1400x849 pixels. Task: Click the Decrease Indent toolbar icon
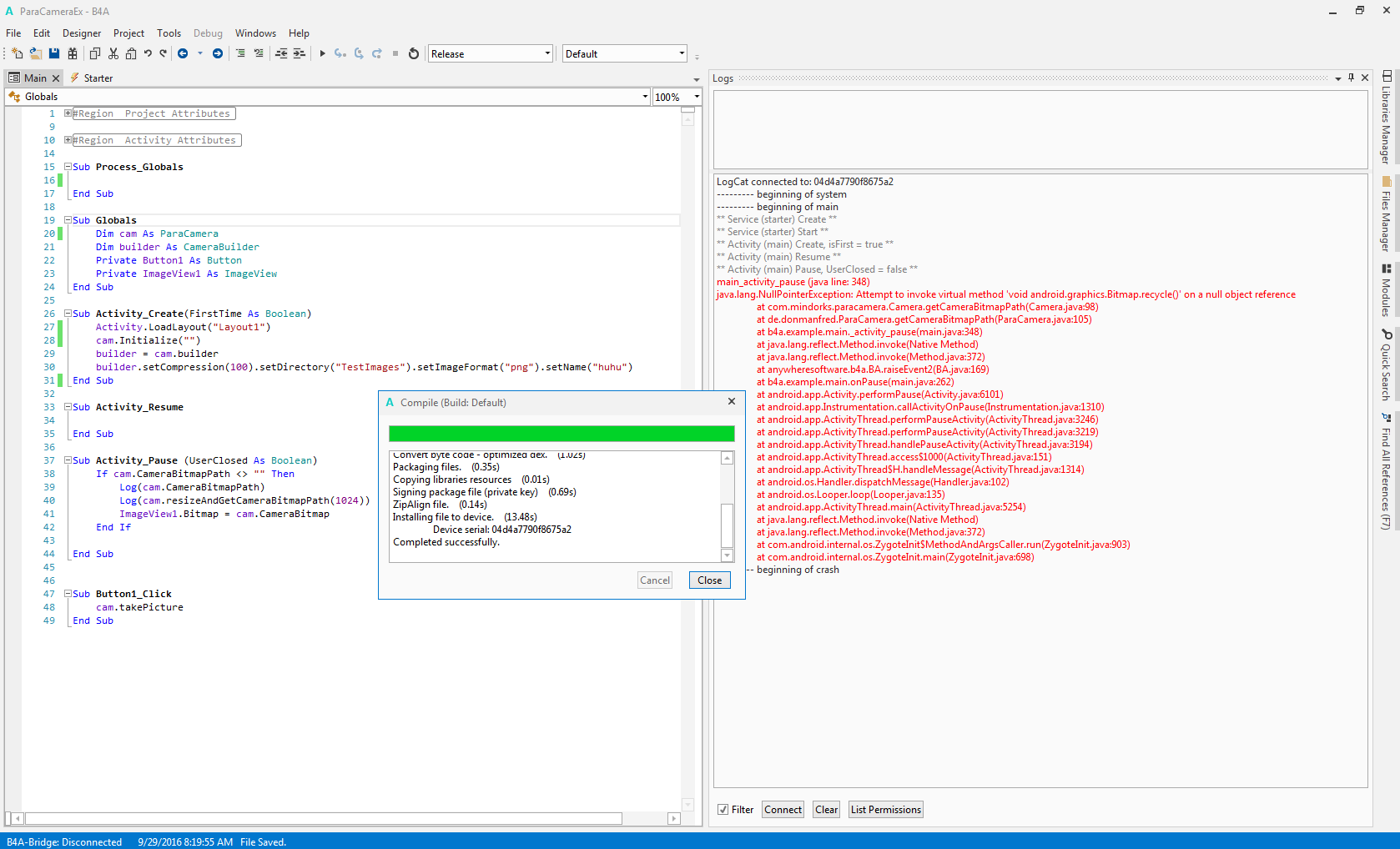(281, 53)
